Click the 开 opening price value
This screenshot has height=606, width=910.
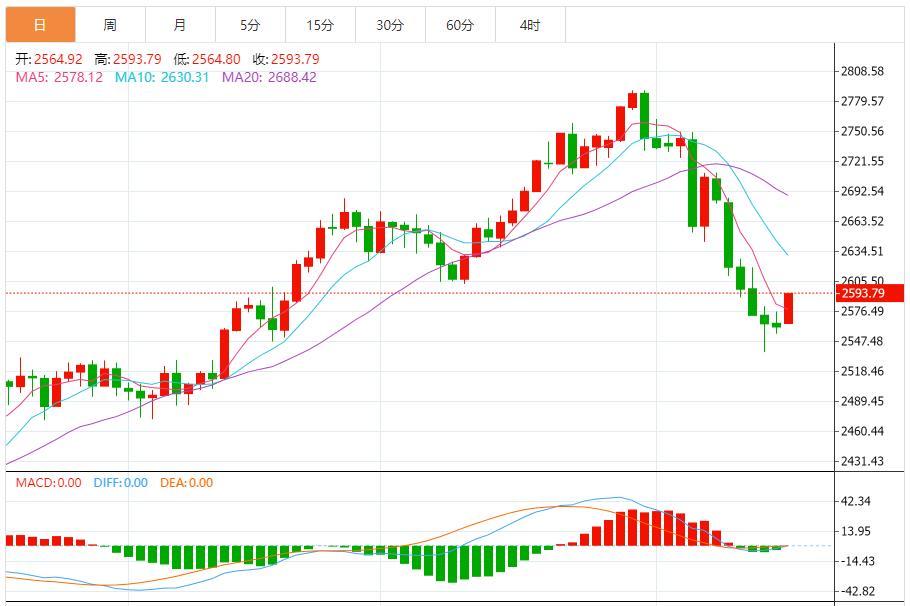coord(58,59)
